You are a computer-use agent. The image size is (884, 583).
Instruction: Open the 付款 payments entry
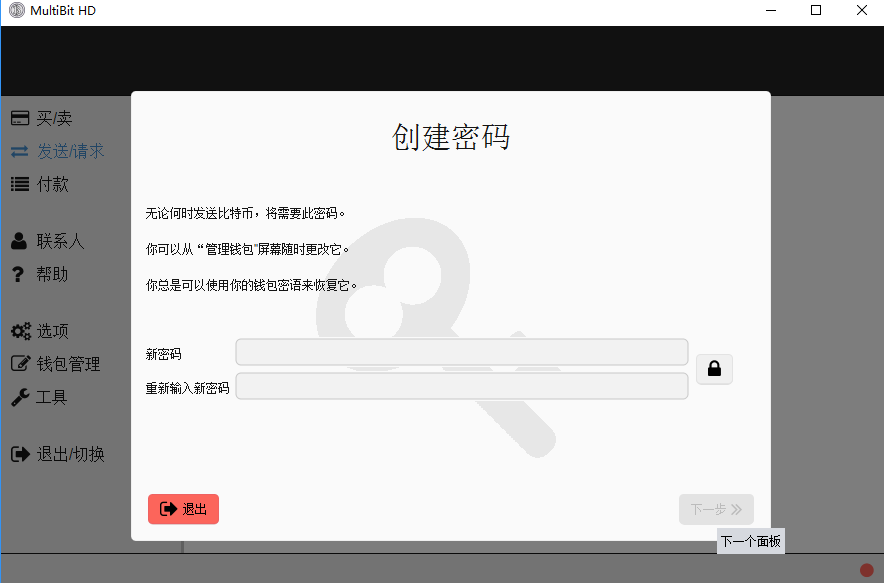[52, 184]
